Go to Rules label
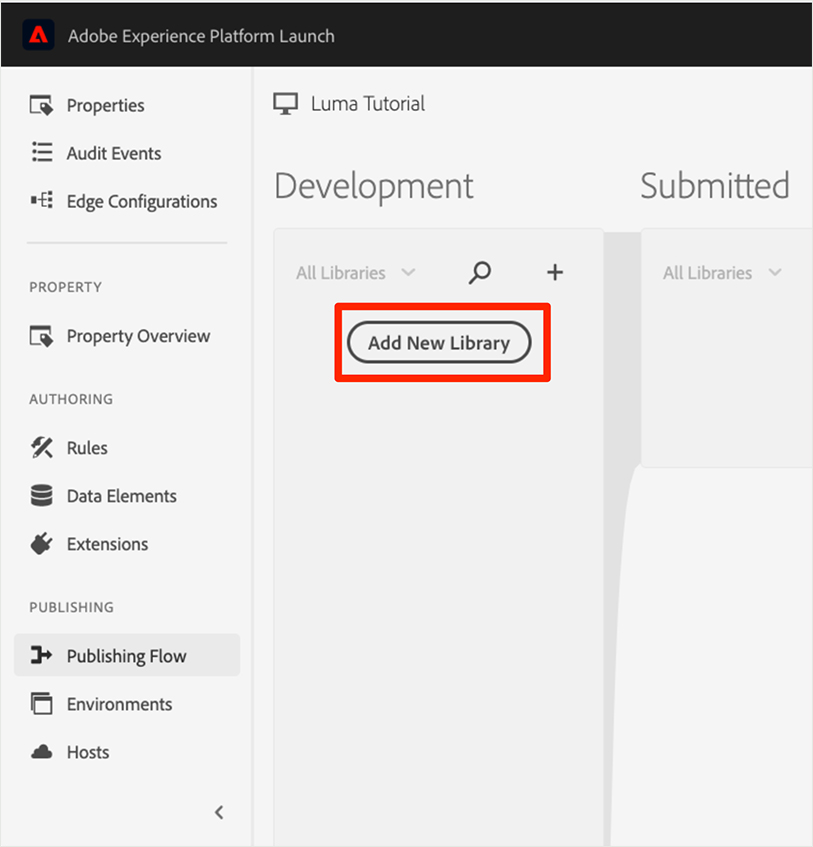Screen dimensions: 813x847 coord(87,448)
